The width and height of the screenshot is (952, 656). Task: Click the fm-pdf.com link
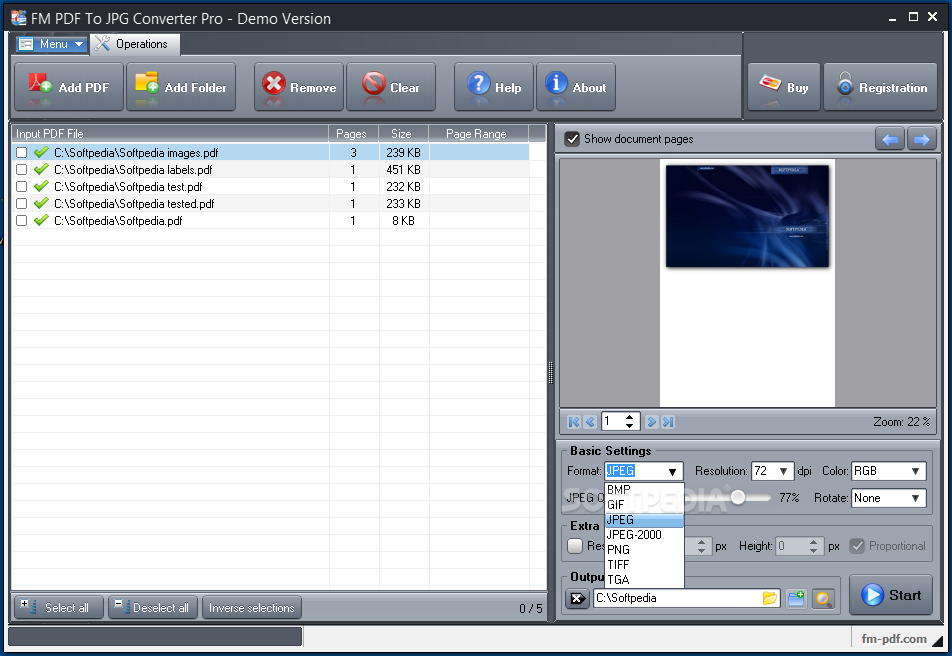point(894,638)
